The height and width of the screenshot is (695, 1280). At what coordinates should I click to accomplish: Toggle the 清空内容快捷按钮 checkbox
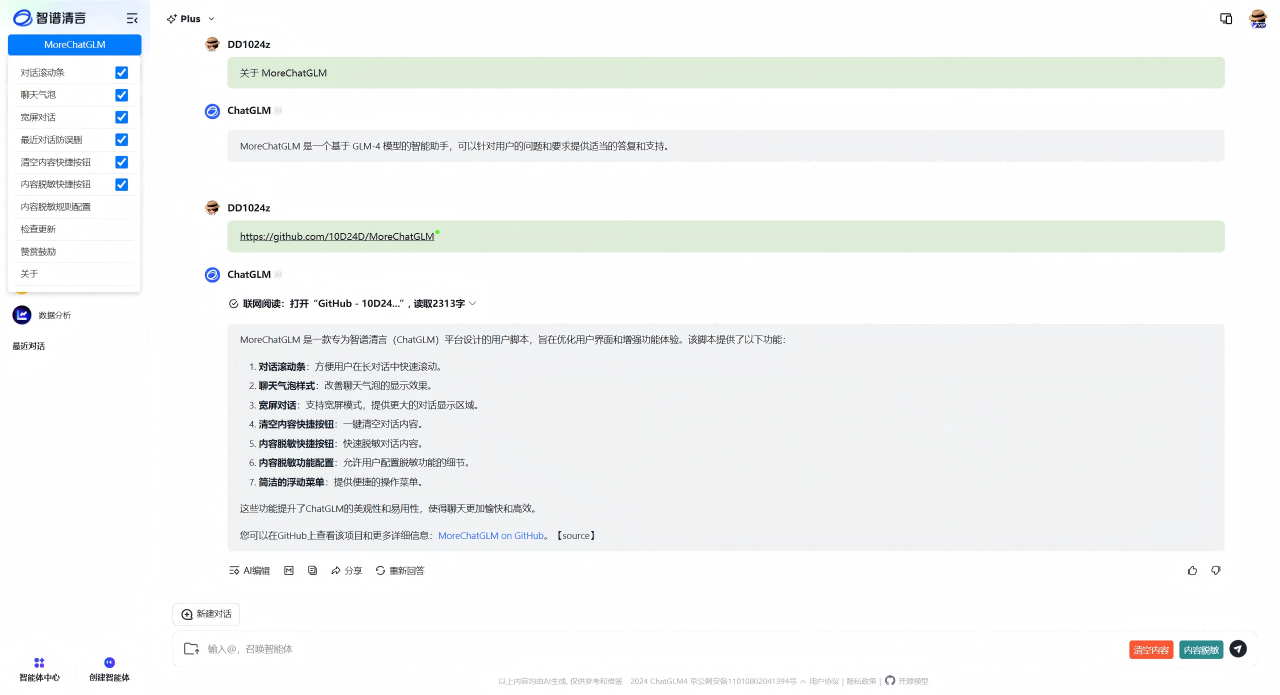point(121,162)
